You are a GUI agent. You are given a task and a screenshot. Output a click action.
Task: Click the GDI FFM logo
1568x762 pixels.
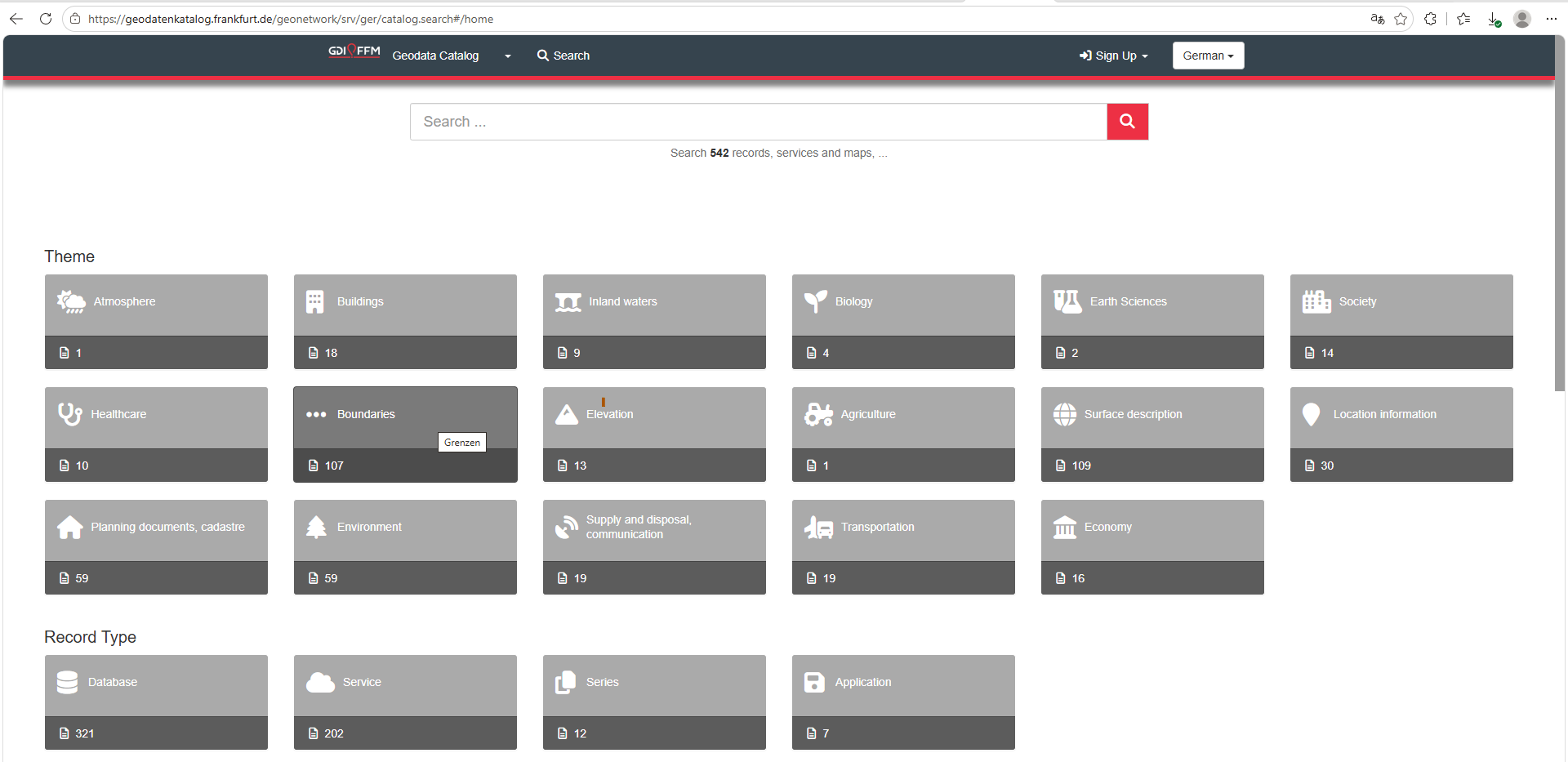[x=354, y=51]
